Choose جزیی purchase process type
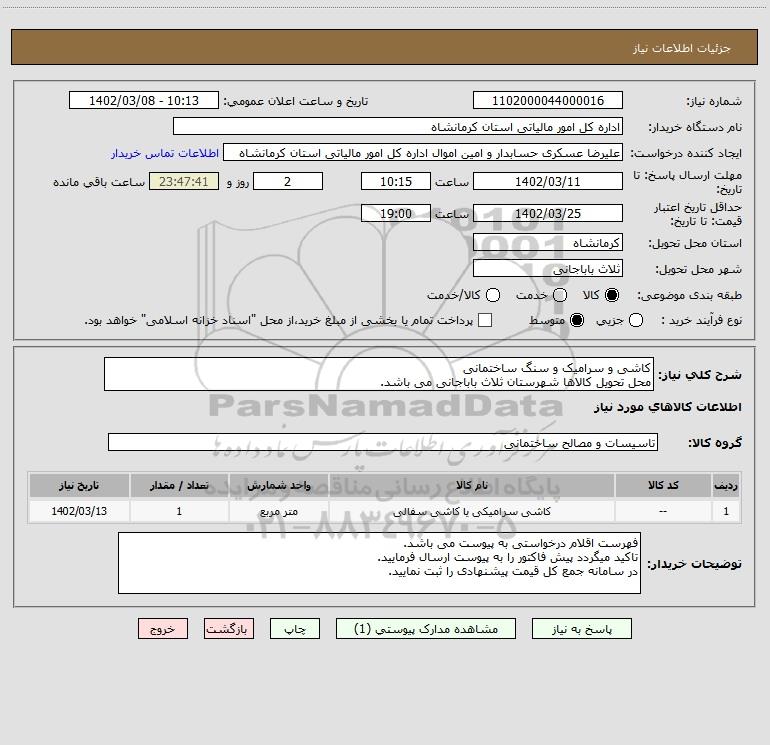The height and width of the screenshot is (745, 770). [636, 320]
